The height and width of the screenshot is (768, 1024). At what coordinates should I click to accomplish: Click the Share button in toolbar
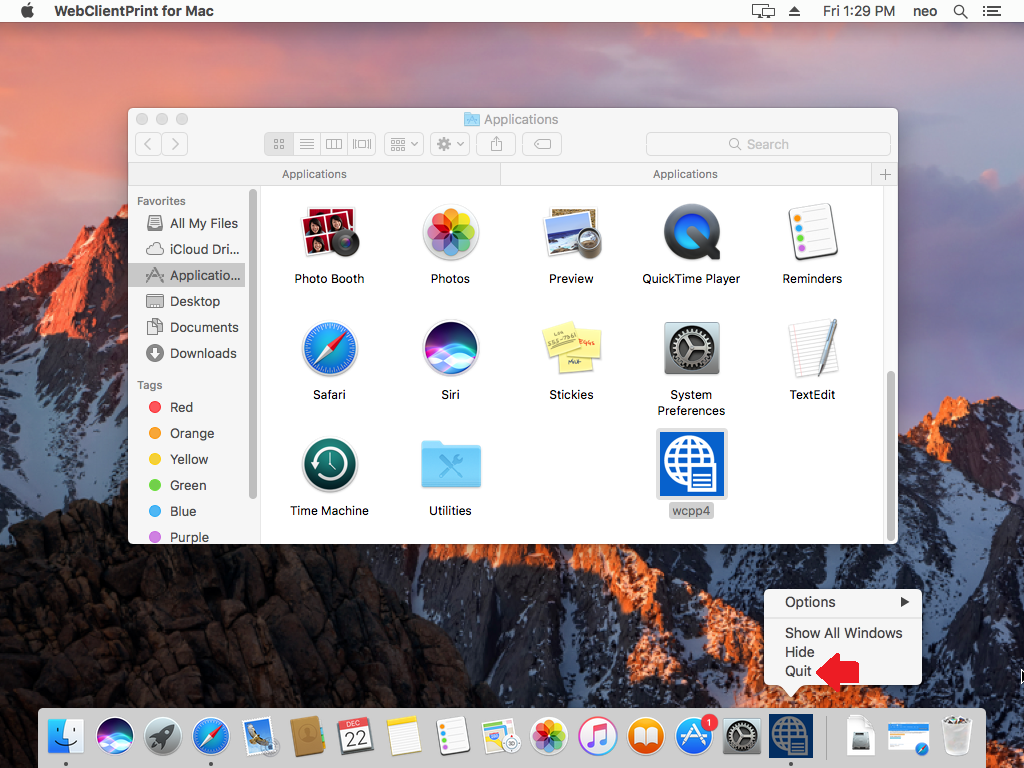point(496,144)
